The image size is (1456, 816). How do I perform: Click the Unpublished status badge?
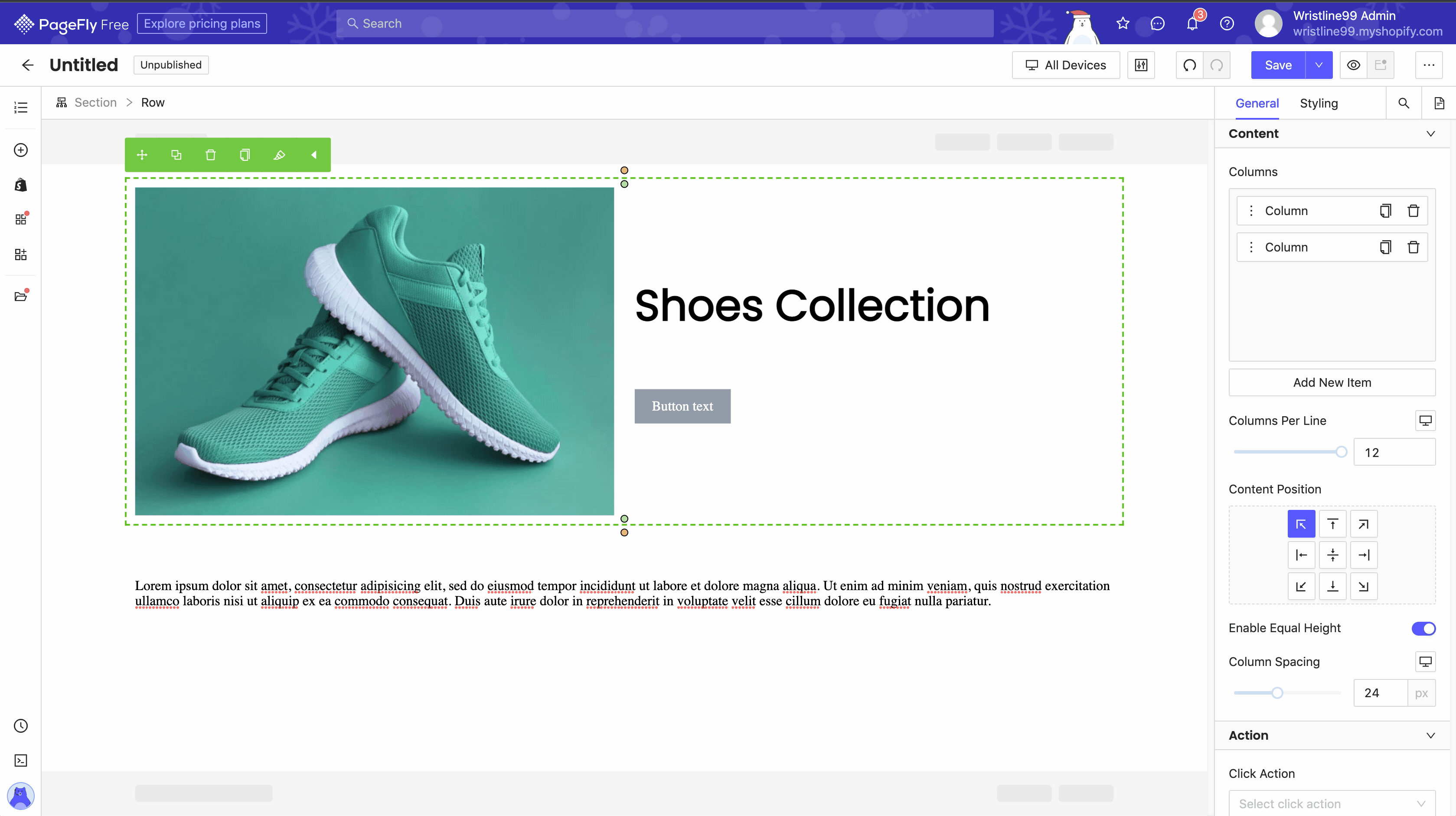pyautogui.click(x=171, y=65)
